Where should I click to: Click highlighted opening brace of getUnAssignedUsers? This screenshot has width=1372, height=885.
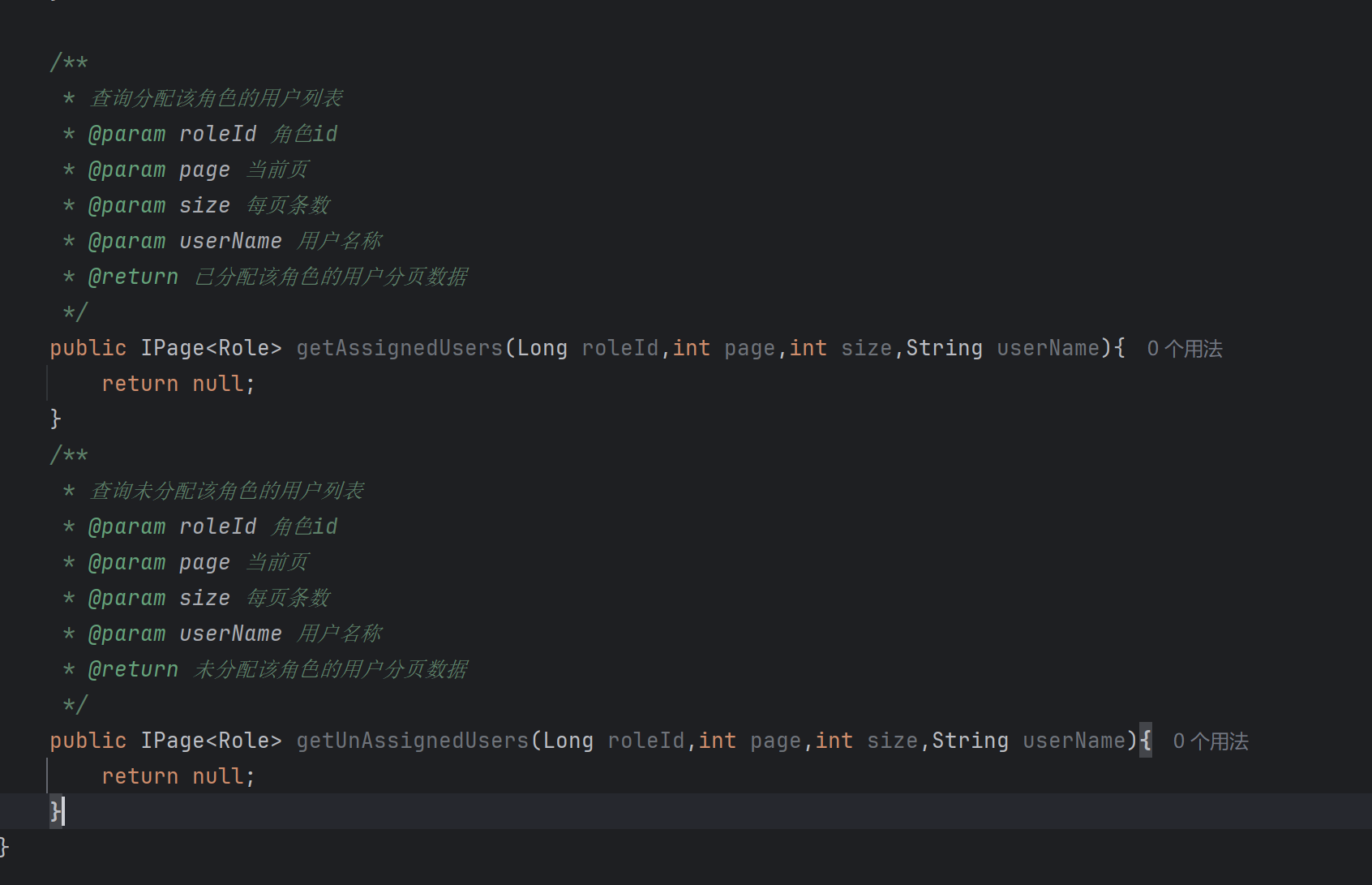tap(1145, 741)
